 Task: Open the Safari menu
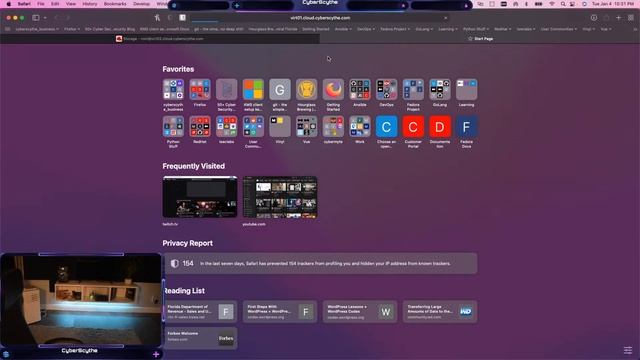coord(24,4)
